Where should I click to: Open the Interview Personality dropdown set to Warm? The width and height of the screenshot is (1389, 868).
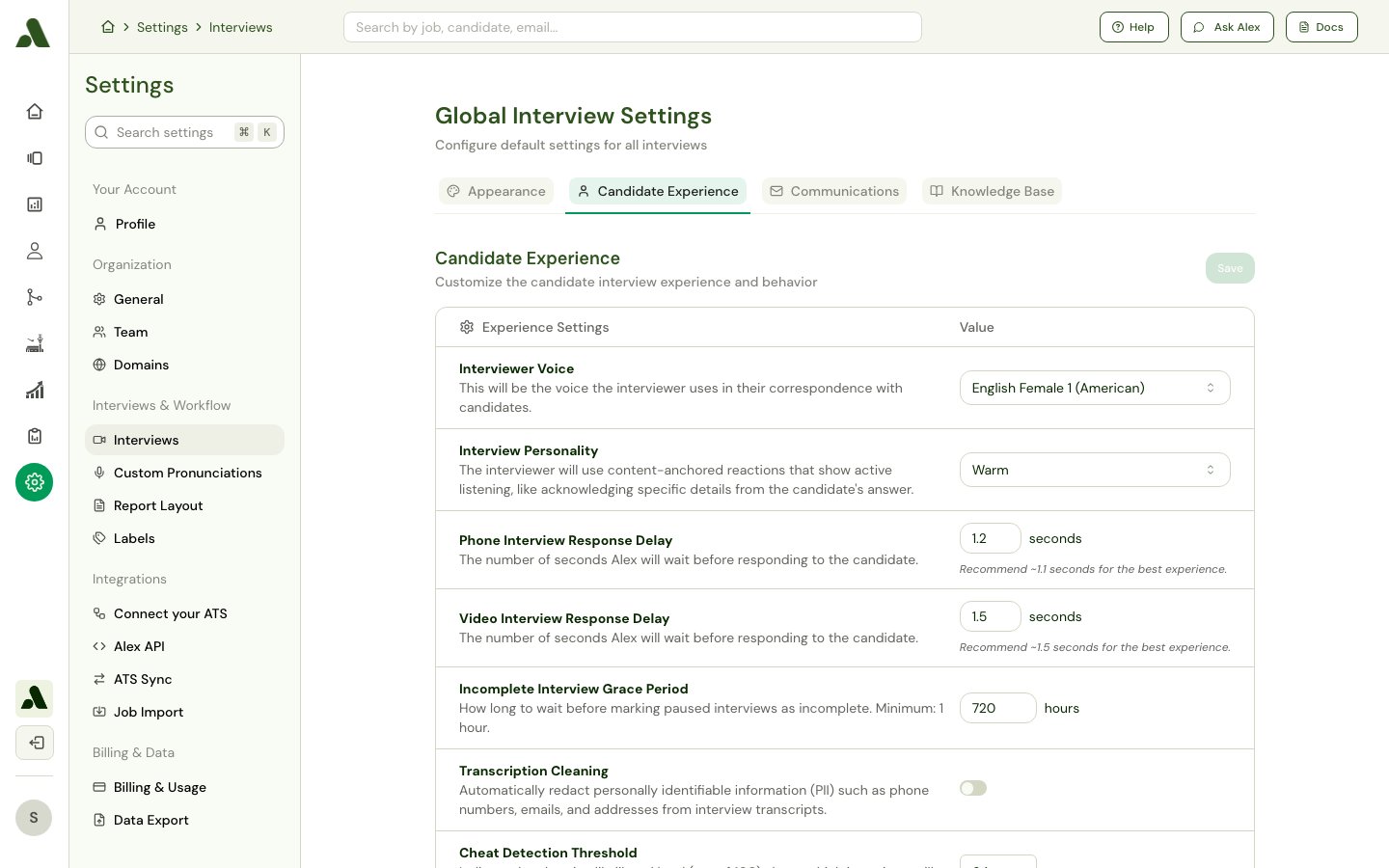1095,470
